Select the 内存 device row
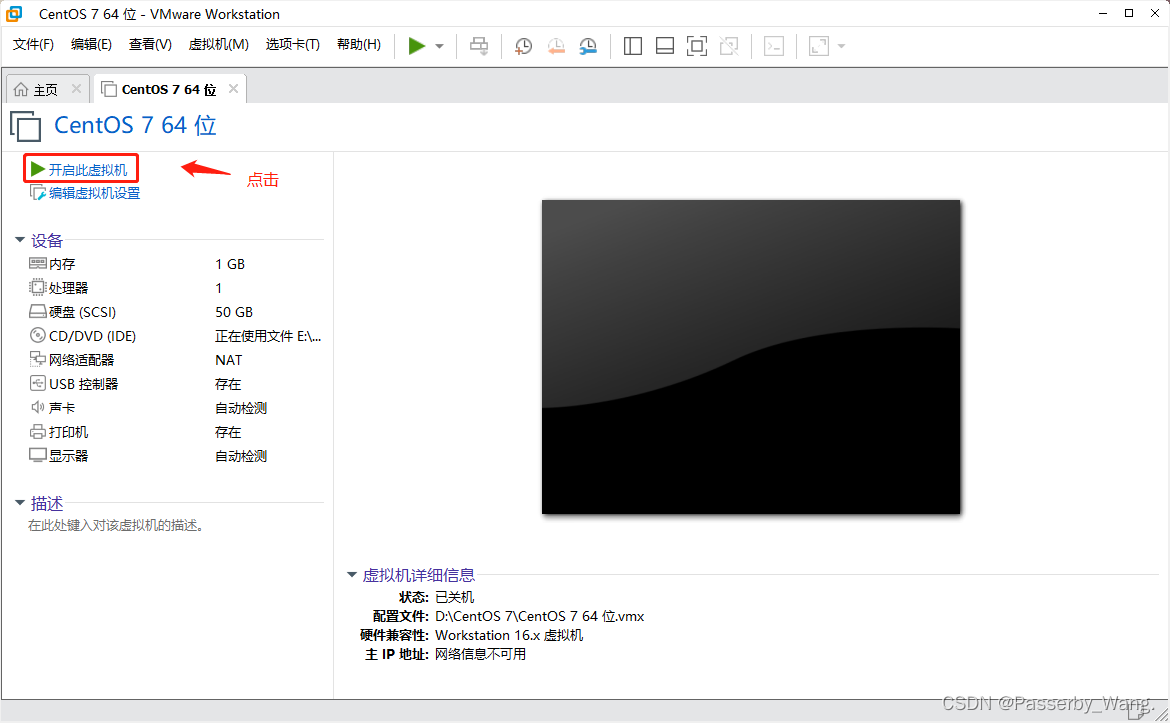The height and width of the screenshot is (723, 1170). click(x=175, y=264)
